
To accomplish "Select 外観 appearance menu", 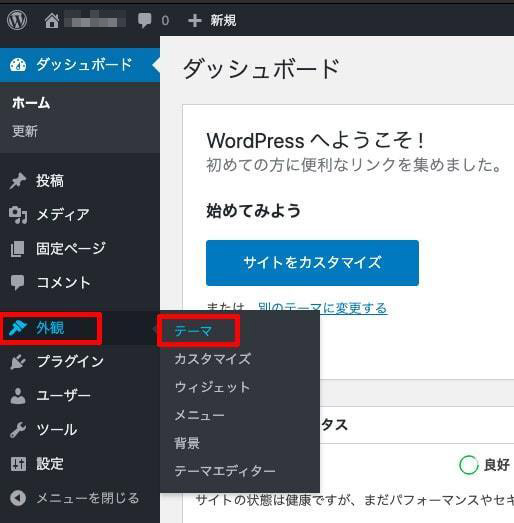I will (x=50, y=328).
